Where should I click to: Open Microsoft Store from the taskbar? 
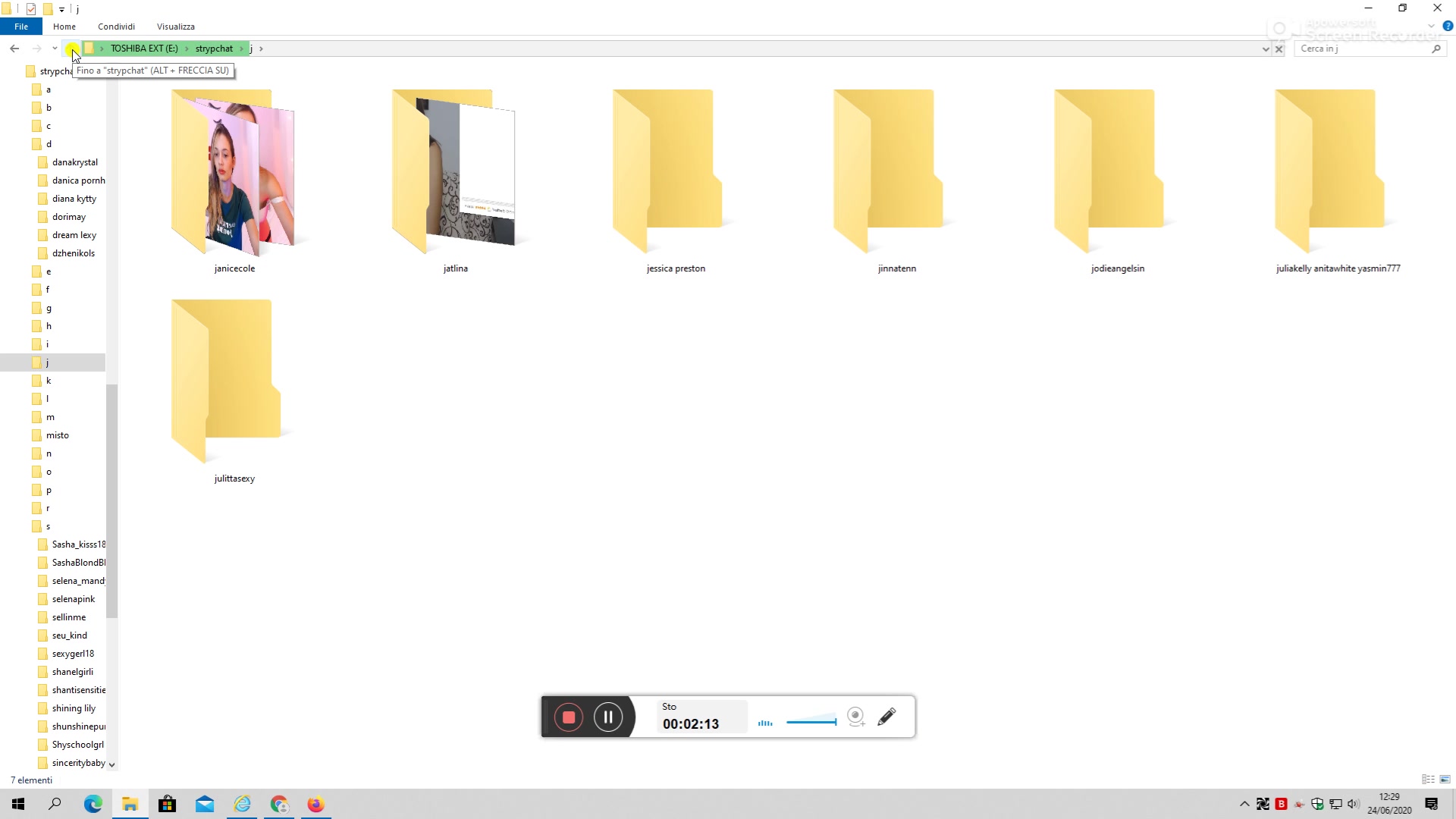pyautogui.click(x=168, y=804)
